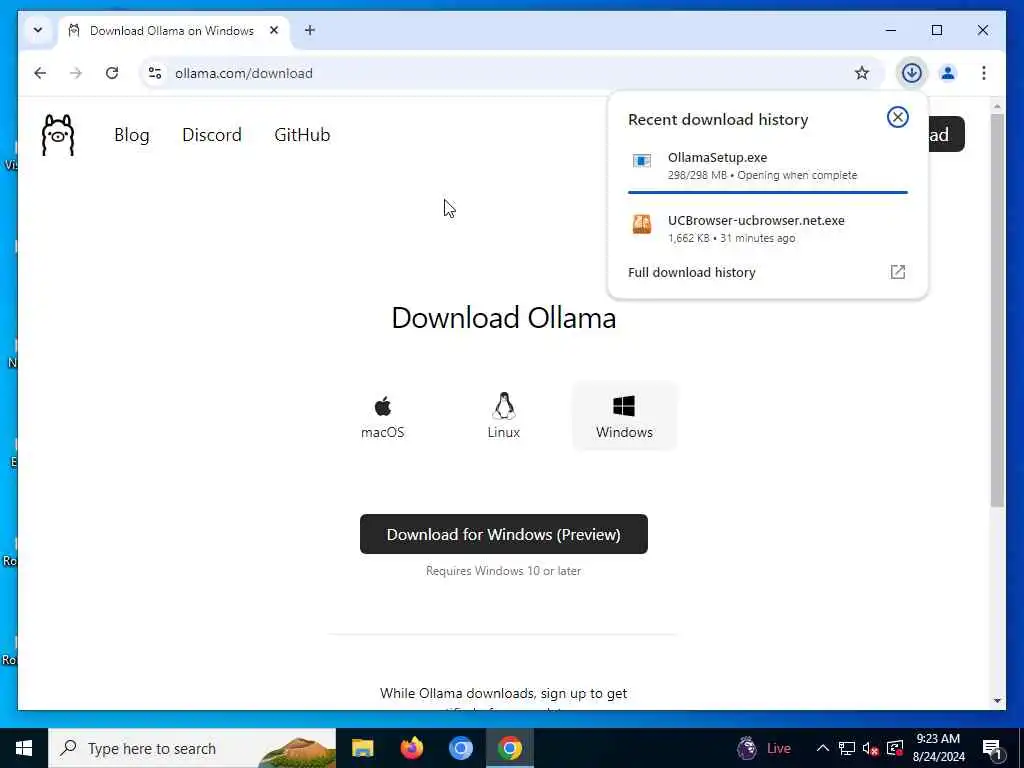This screenshot has width=1024, height=768.
Task: Open the GitHub link
Action: pyautogui.click(x=302, y=135)
